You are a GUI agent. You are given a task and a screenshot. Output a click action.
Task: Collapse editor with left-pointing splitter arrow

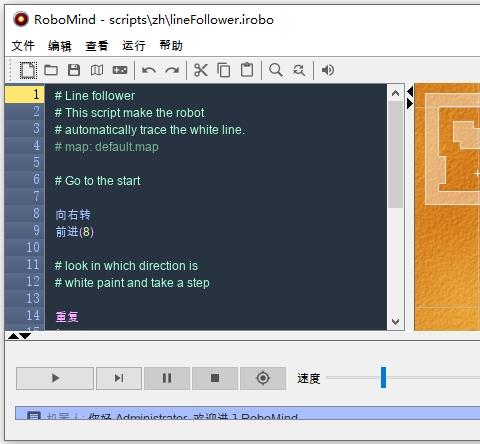[x=410, y=91]
